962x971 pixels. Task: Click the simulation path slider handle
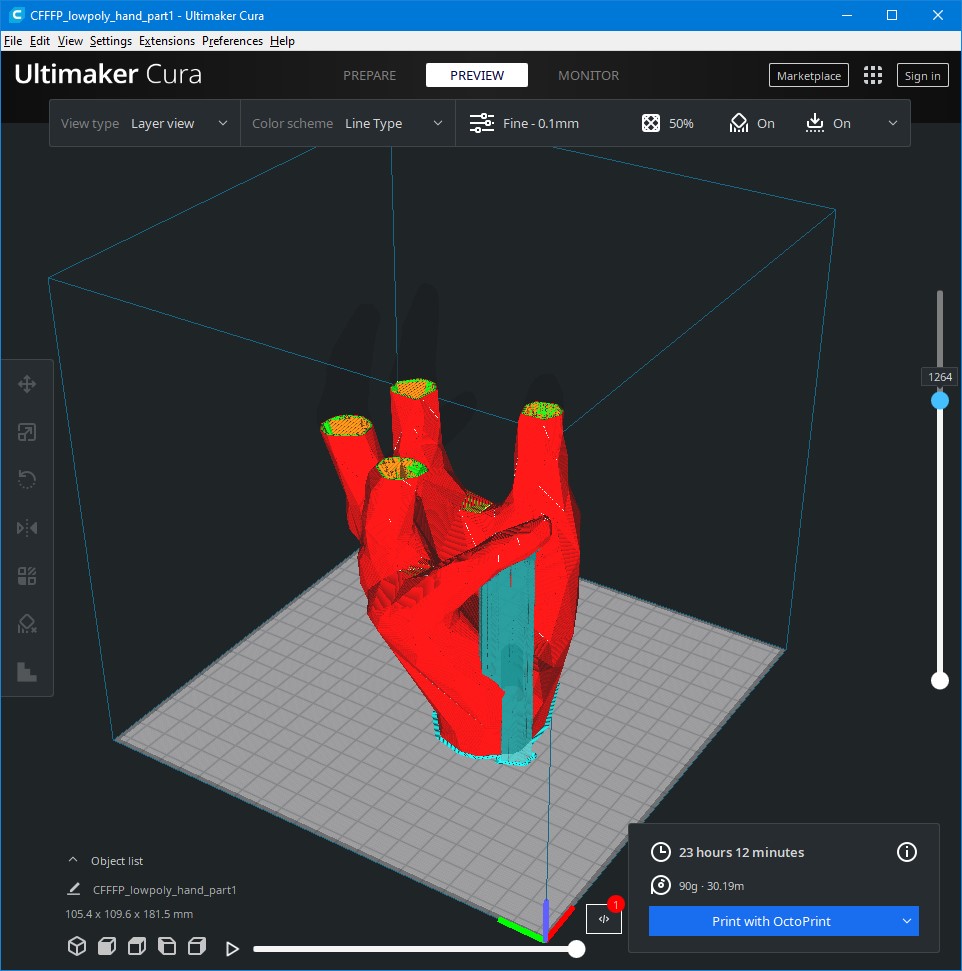pyautogui.click(x=576, y=949)
